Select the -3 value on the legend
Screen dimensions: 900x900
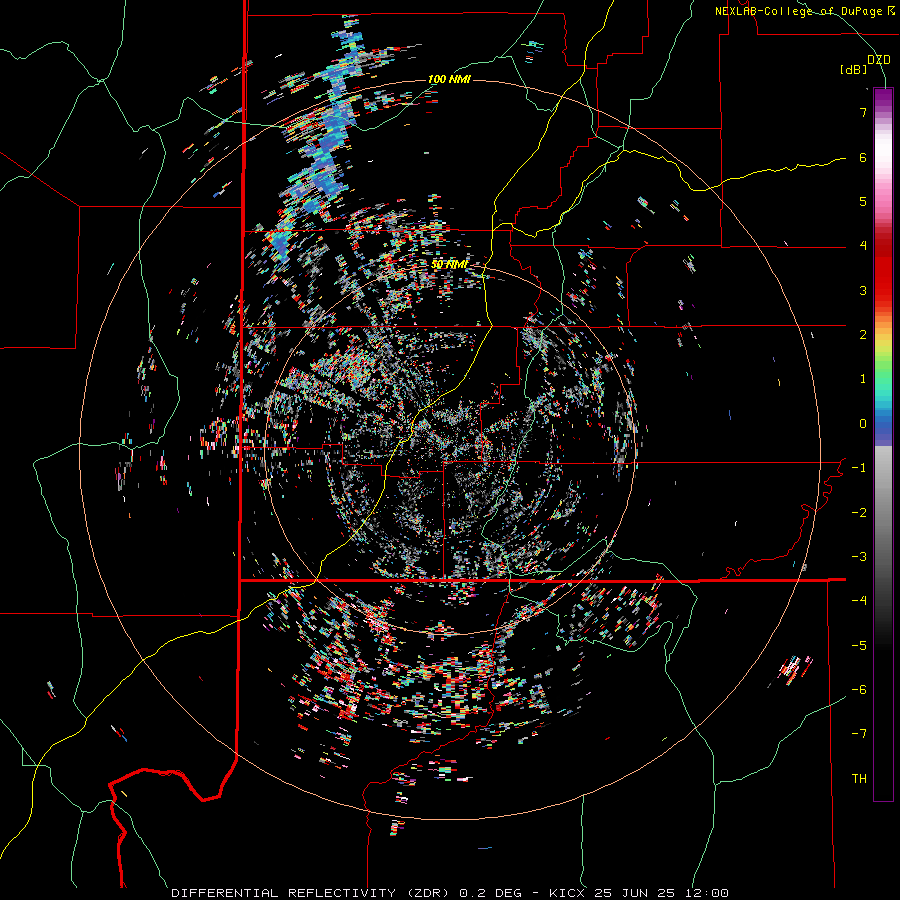859,557
